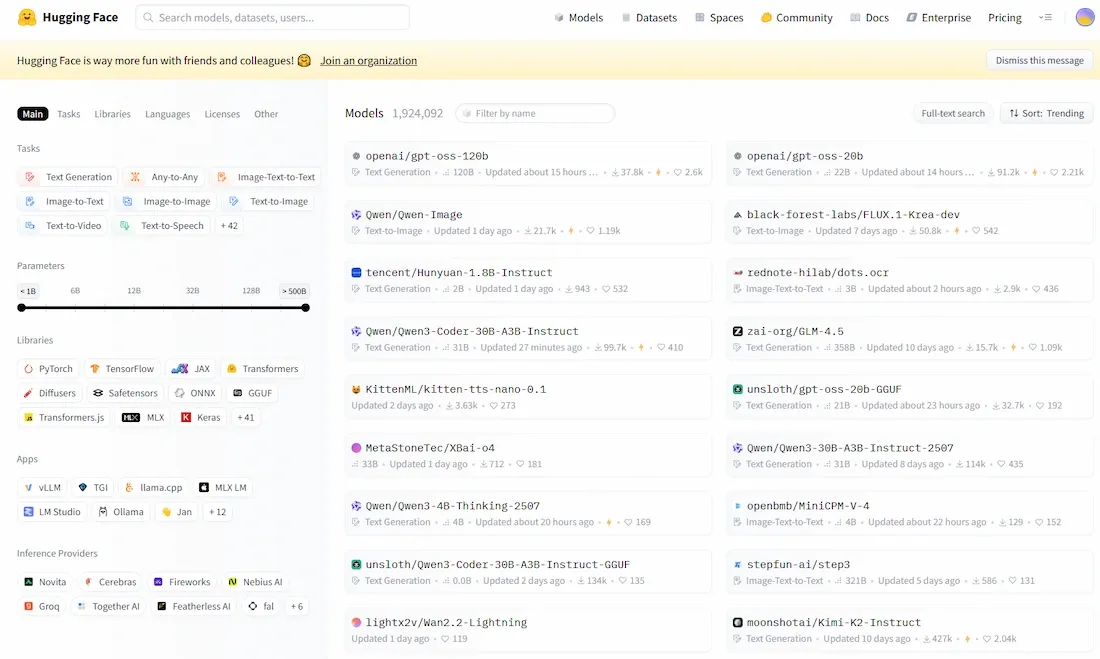Screen dimensions: 1100x659
Task: Filter by Keras library
Action: 201,417
